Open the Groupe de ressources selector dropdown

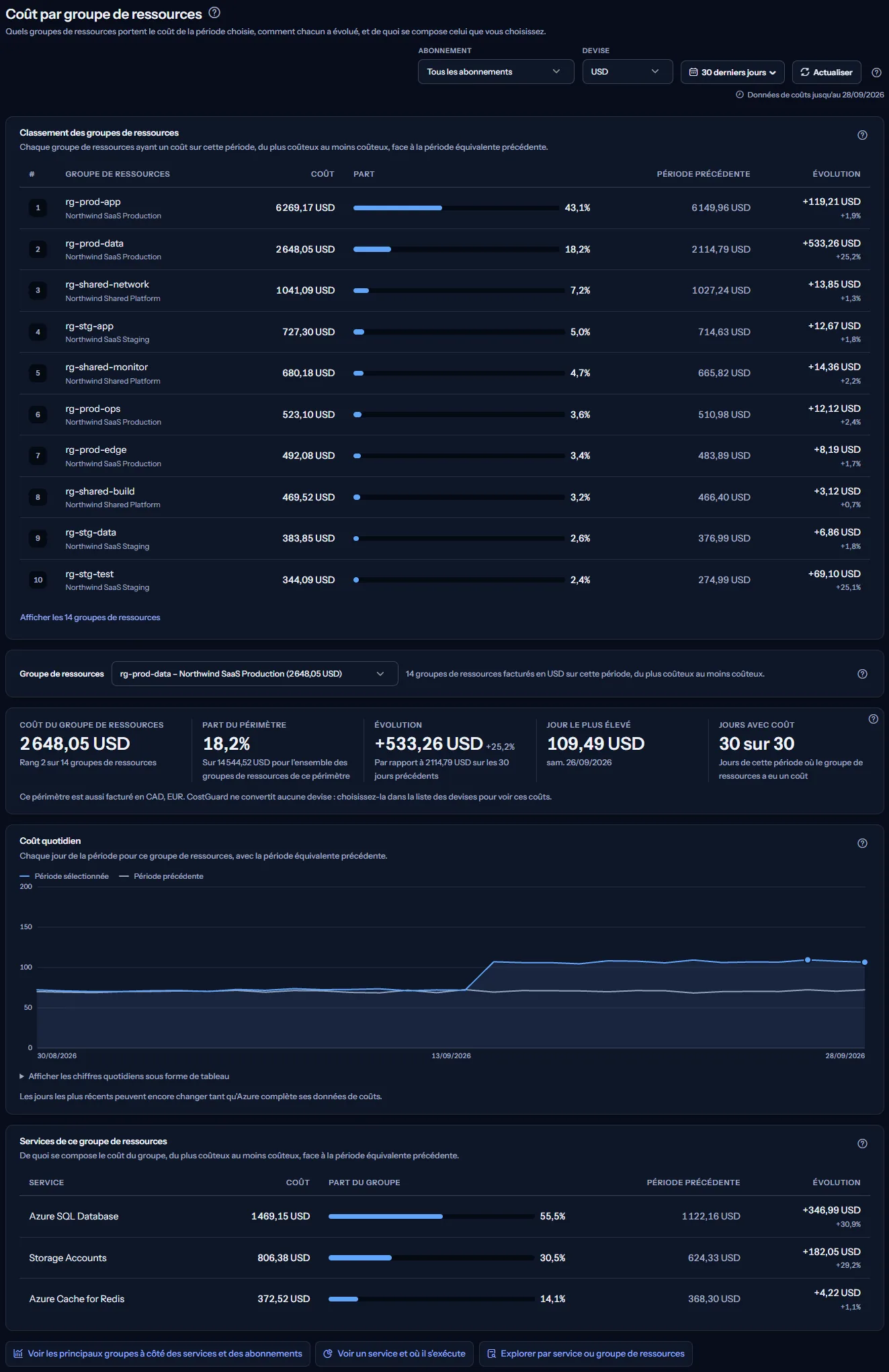[x=255, y=674]
